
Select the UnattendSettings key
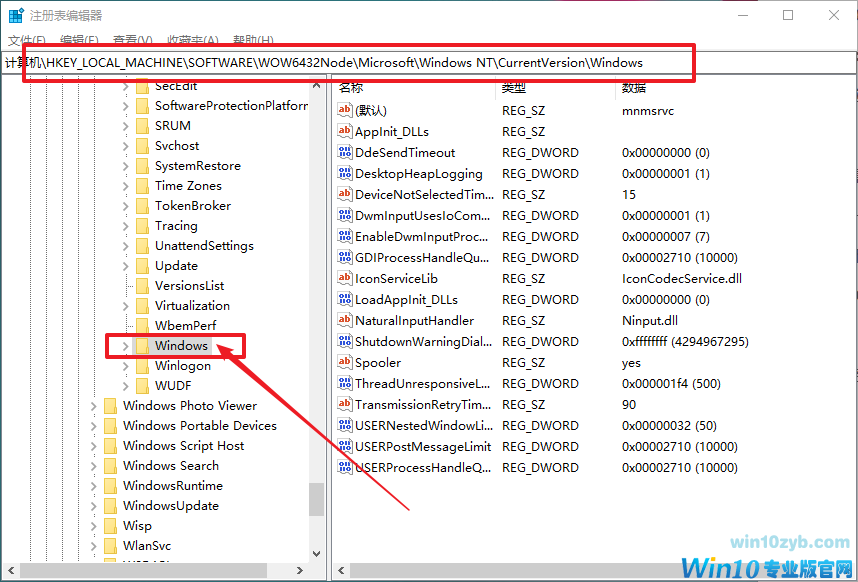[204, 246]
